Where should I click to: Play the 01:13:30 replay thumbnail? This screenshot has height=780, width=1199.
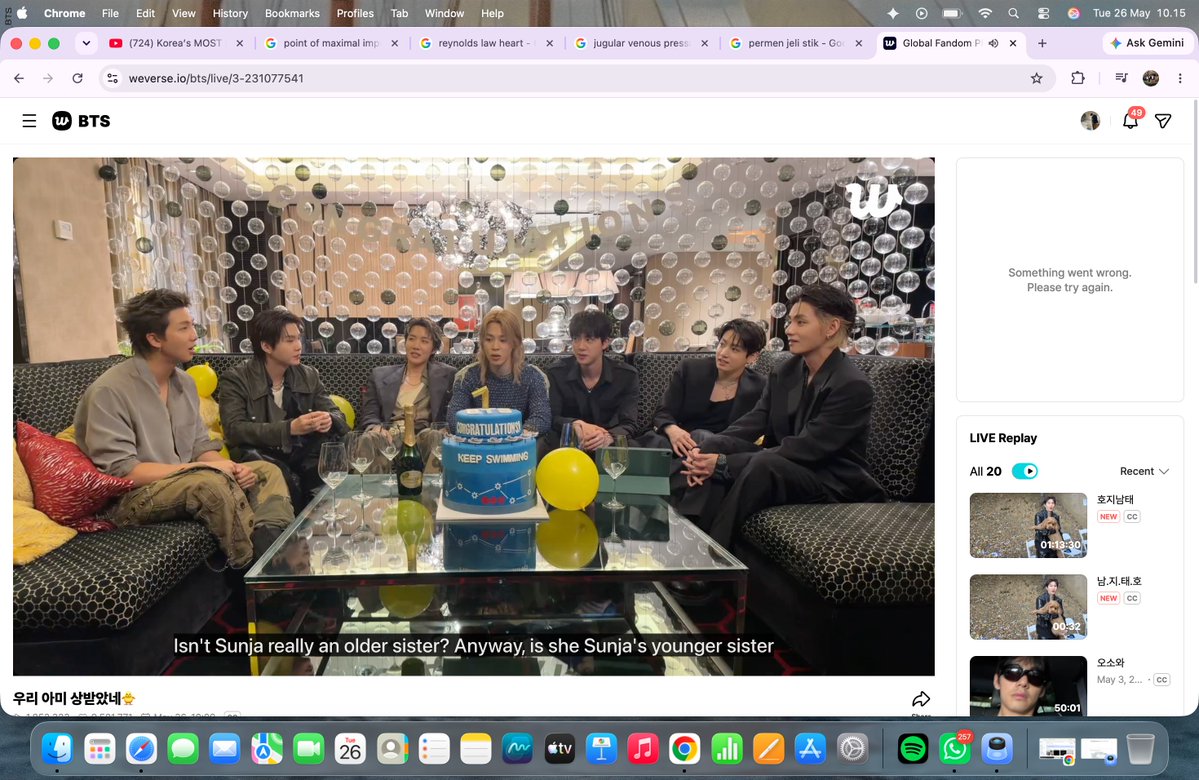coord(1028,525)
